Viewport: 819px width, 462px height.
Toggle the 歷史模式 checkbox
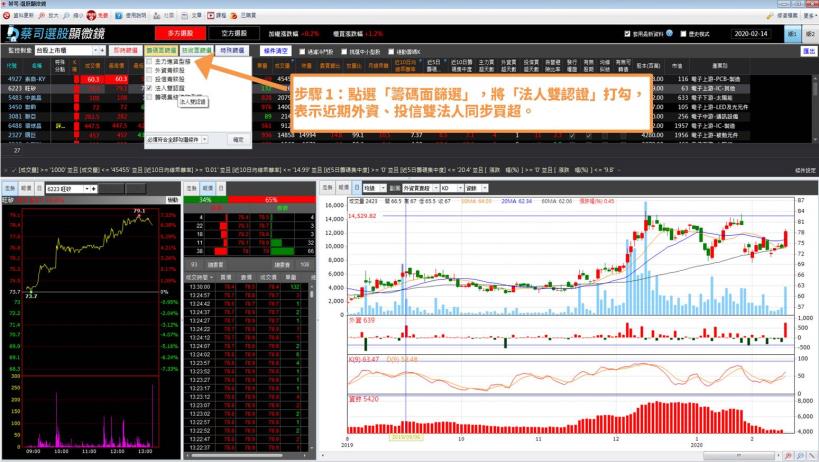[683, 33]
